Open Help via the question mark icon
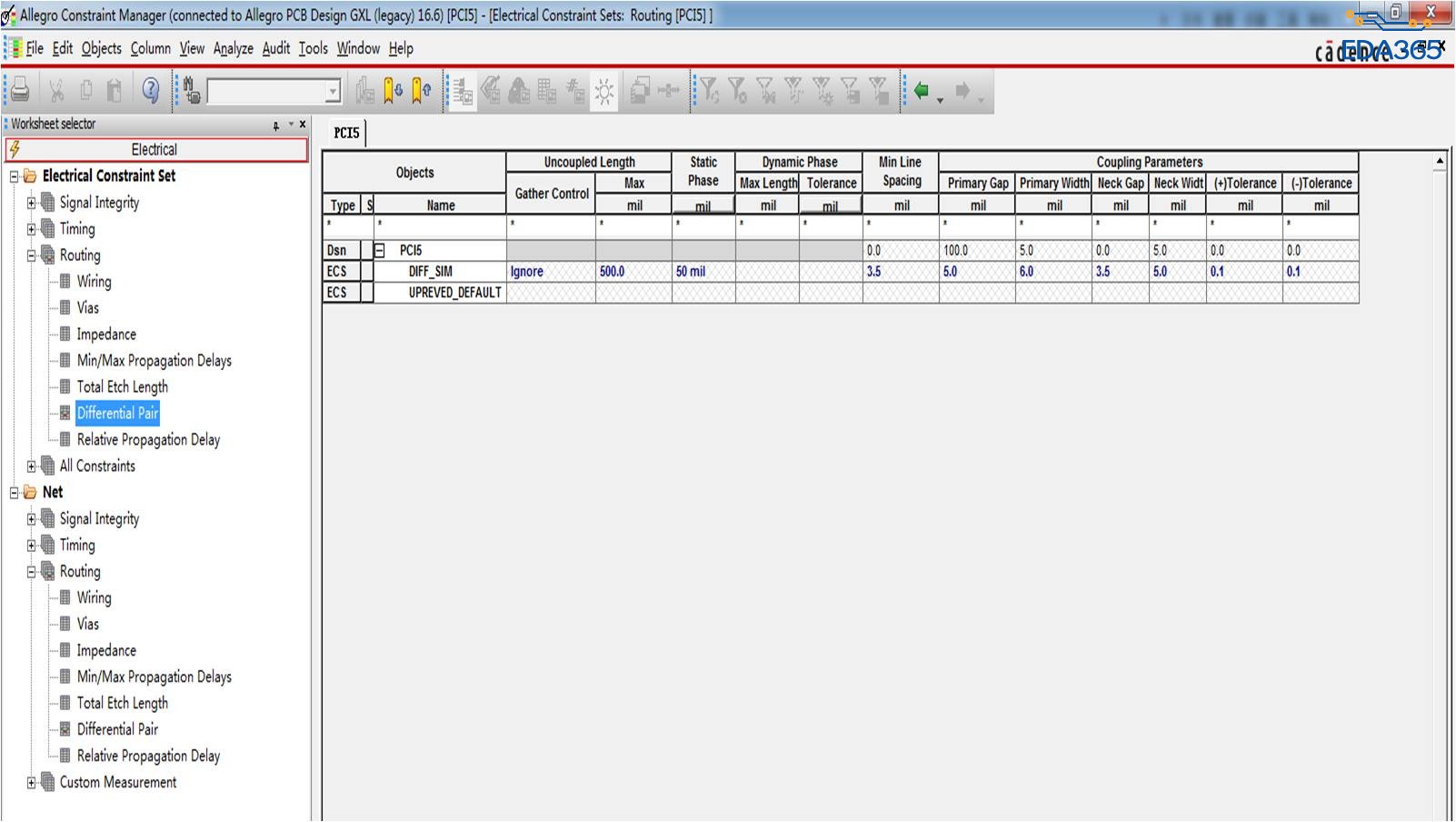 (151, 90)
